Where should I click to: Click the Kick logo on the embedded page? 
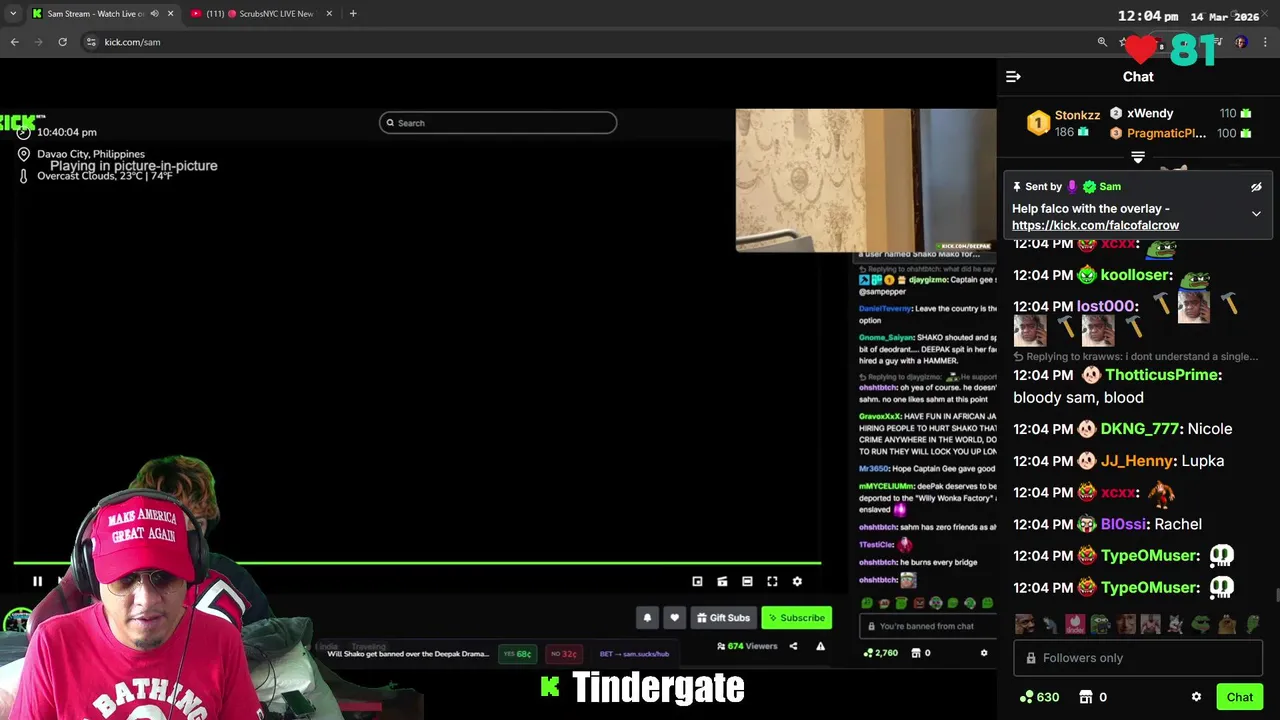[20, 123]
